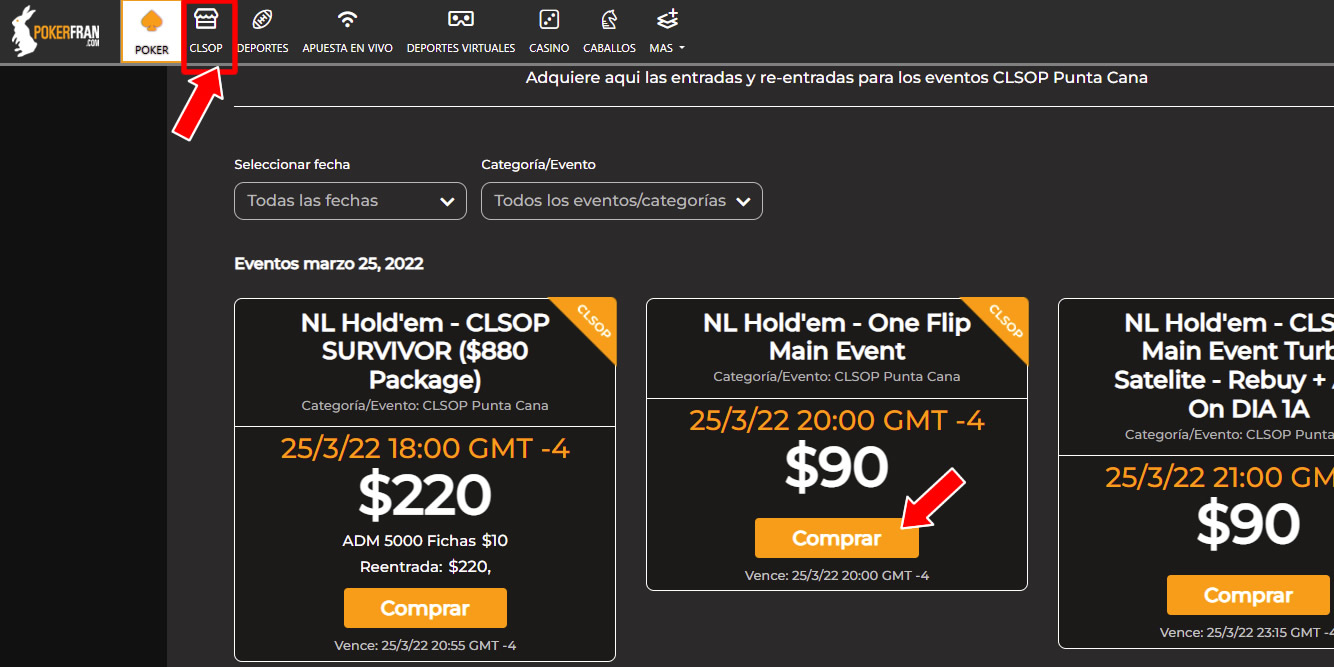This screenshot has width=1334, height=667.
Task: Open the Casino dice icon
Action: pos(549,20)
